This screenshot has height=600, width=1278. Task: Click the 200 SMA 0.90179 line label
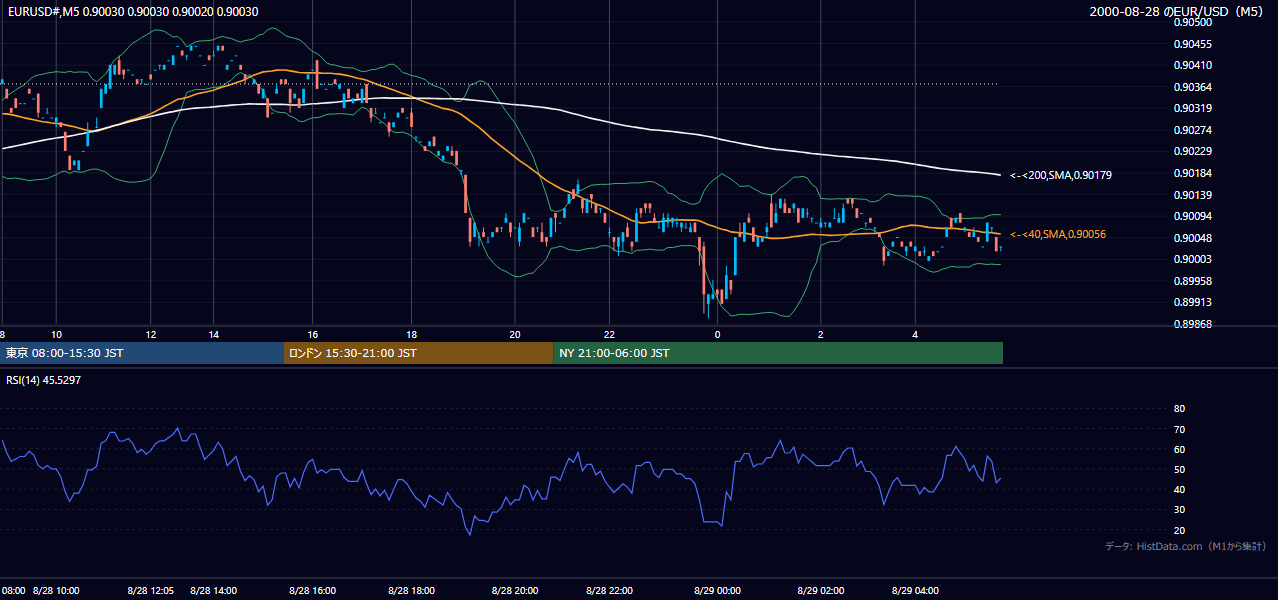(1061, 175)
